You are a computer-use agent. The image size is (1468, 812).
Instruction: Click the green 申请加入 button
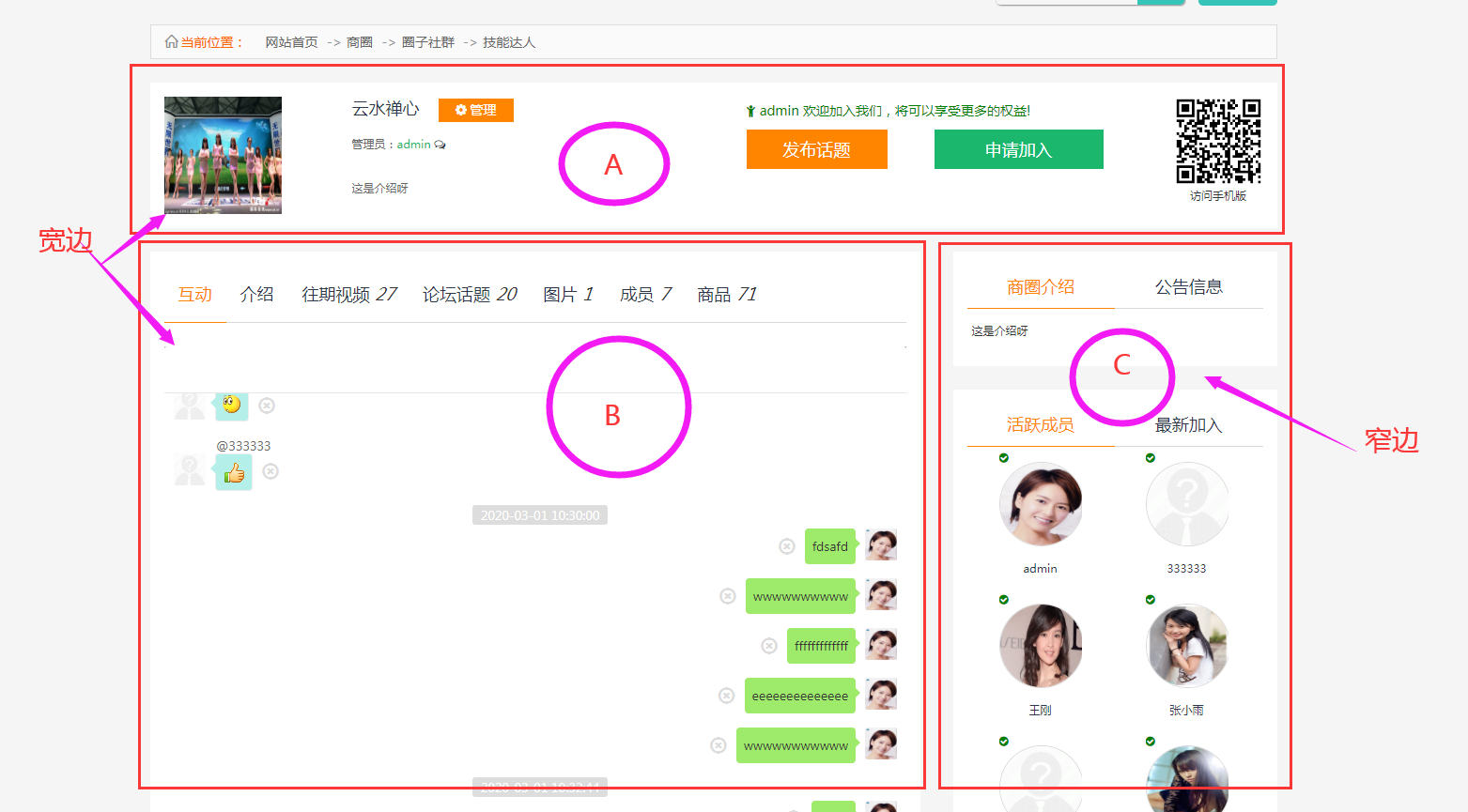(1018, 149)
